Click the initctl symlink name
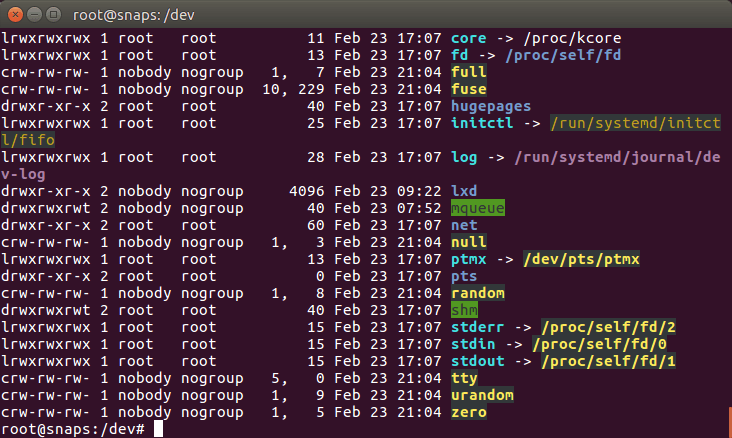 click(x=482, y=123)
